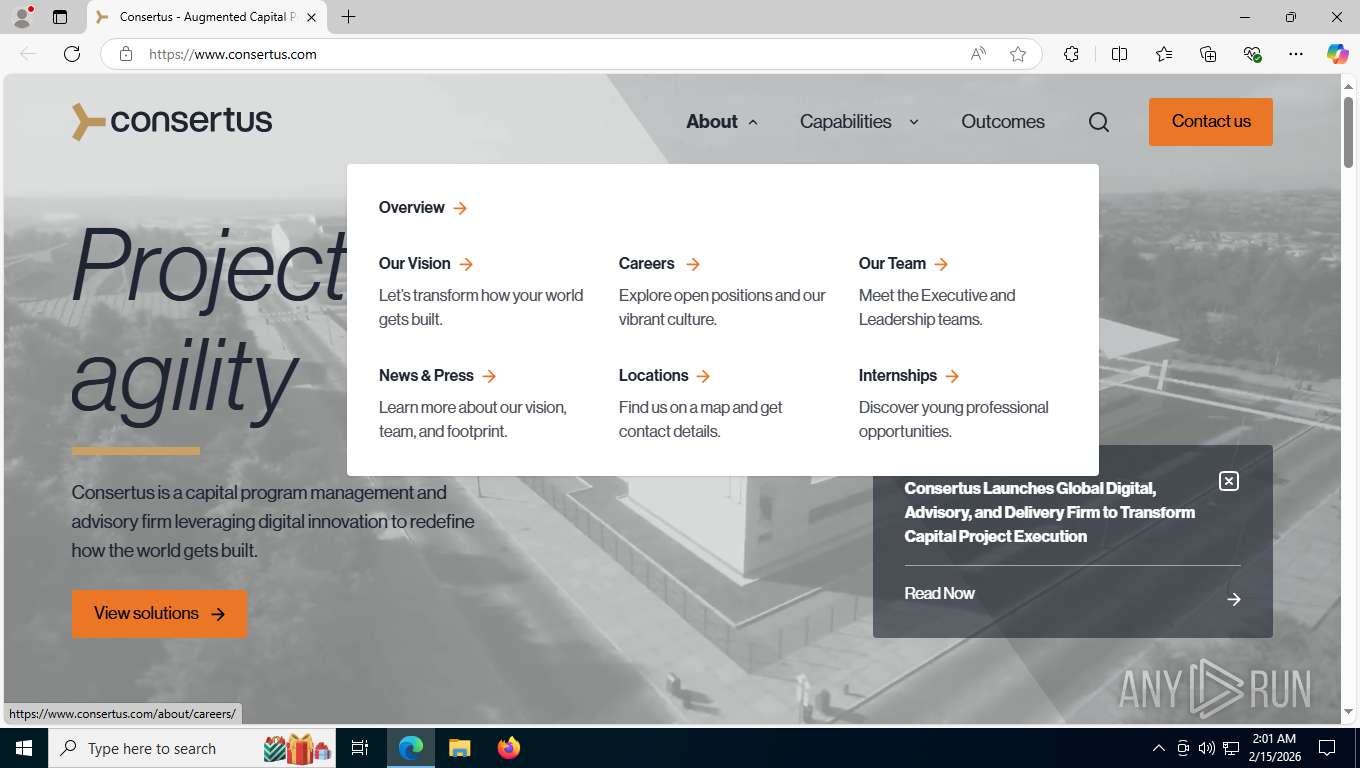Click the Consertus logo

point(172,121)
